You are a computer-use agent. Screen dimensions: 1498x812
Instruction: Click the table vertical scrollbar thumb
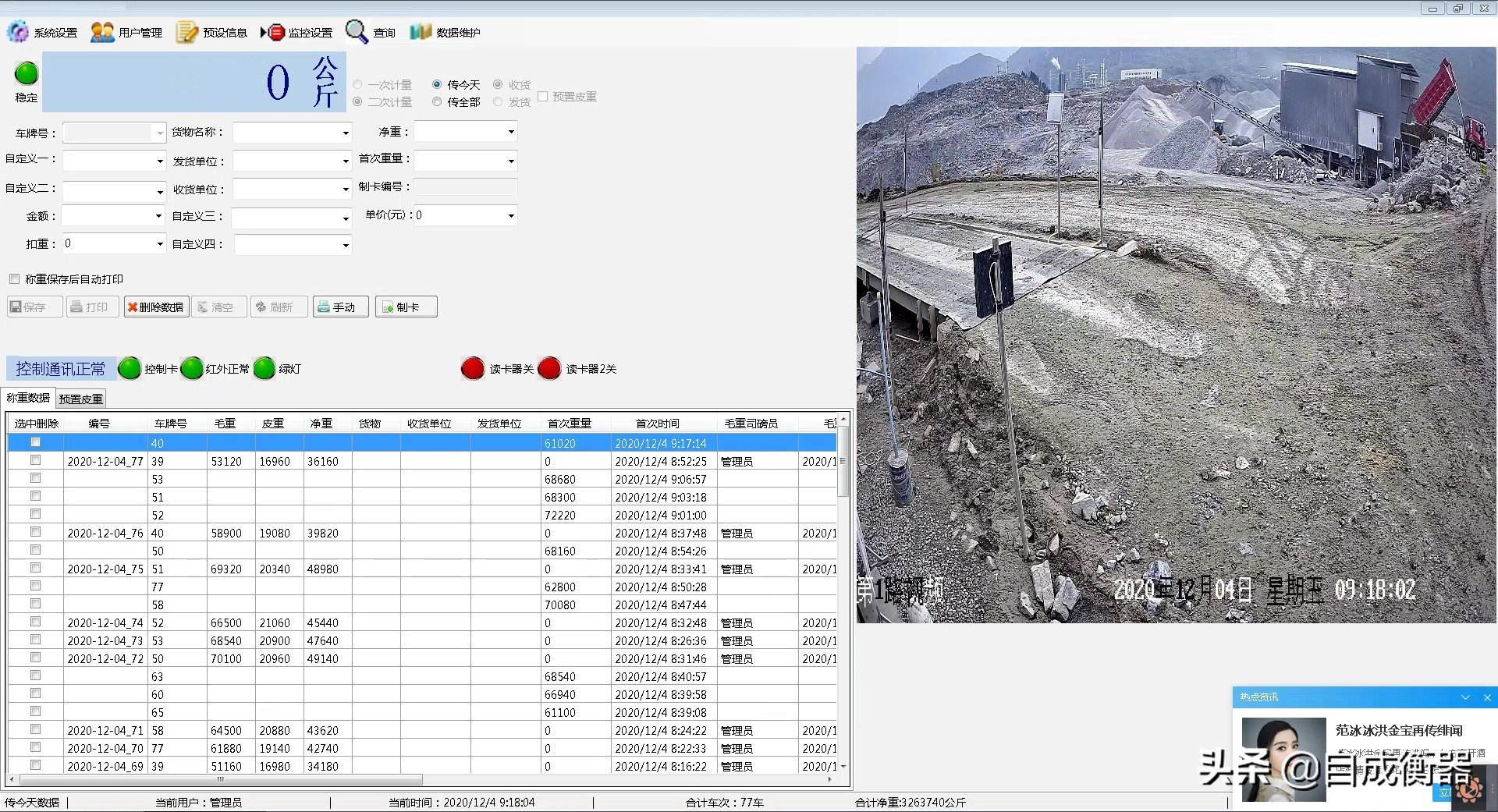[x=843, y=462]
